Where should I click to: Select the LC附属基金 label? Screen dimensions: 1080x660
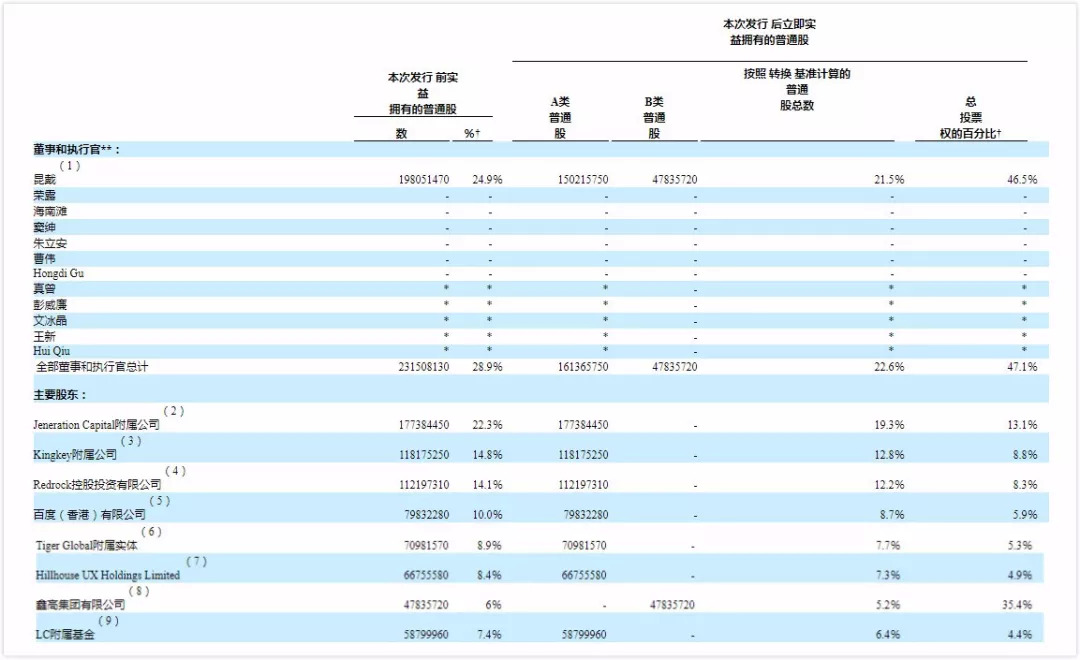(x=65, y=635)
